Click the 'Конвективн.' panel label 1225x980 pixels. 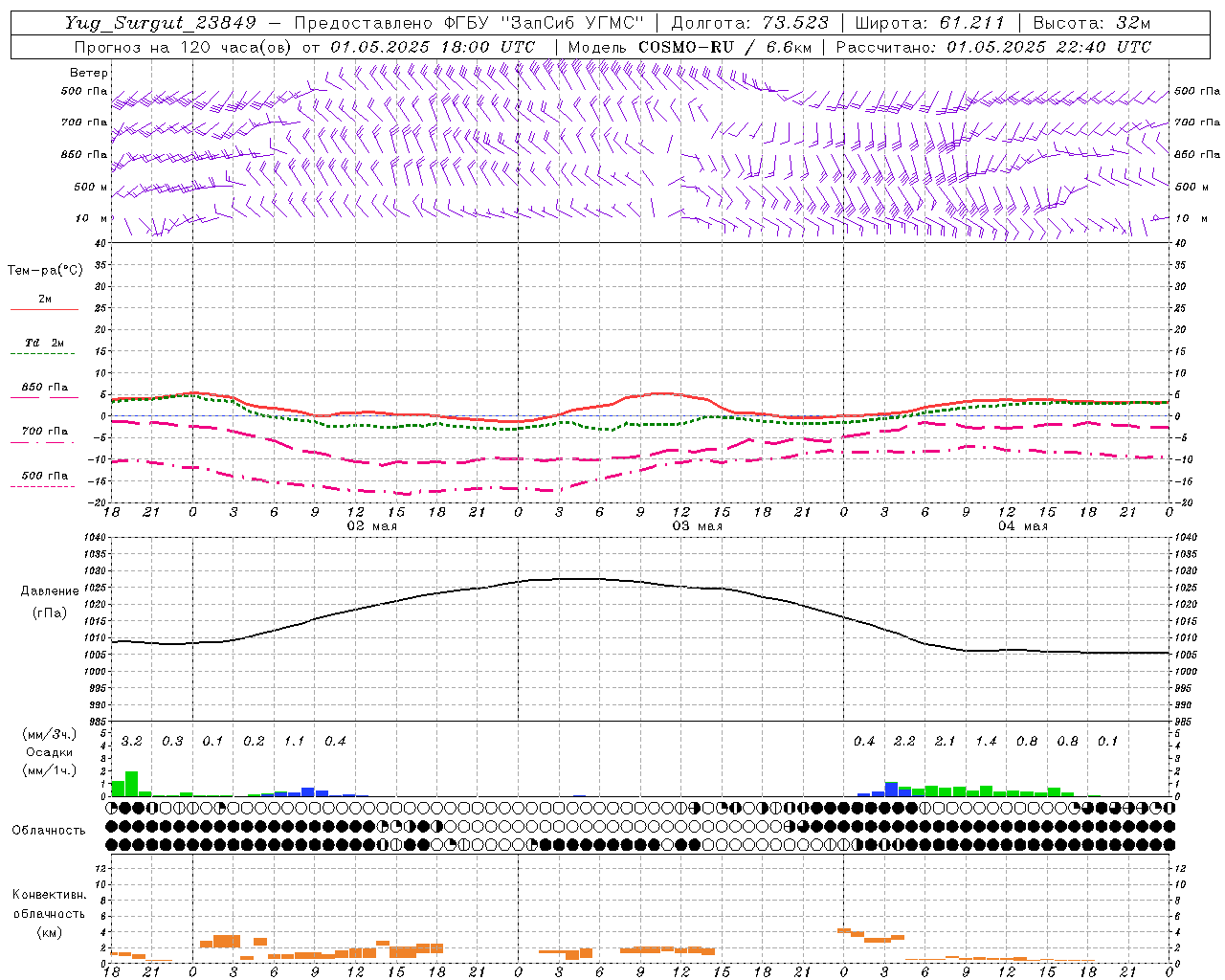(50, 895)
